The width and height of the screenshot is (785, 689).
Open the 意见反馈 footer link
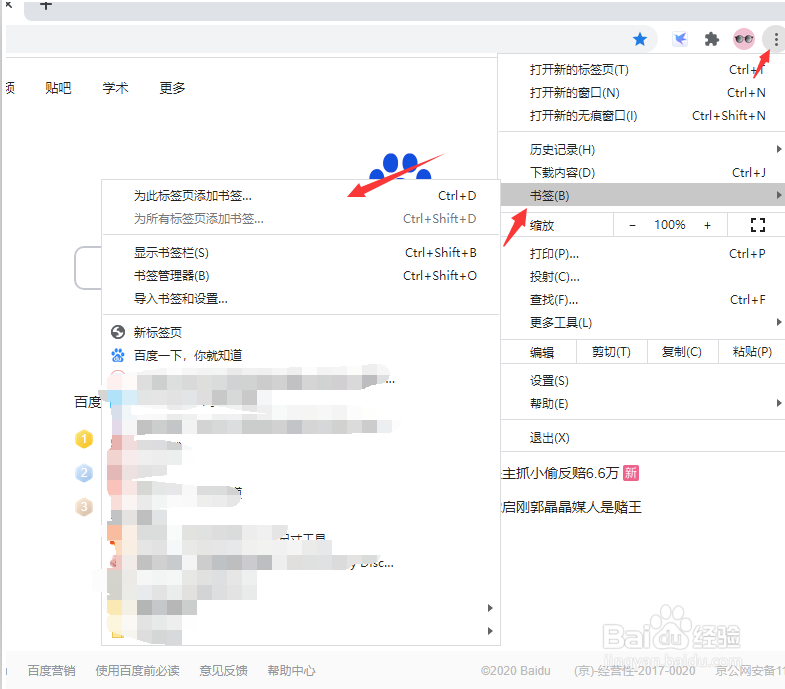pyautogui.click(x=223, y=670)
